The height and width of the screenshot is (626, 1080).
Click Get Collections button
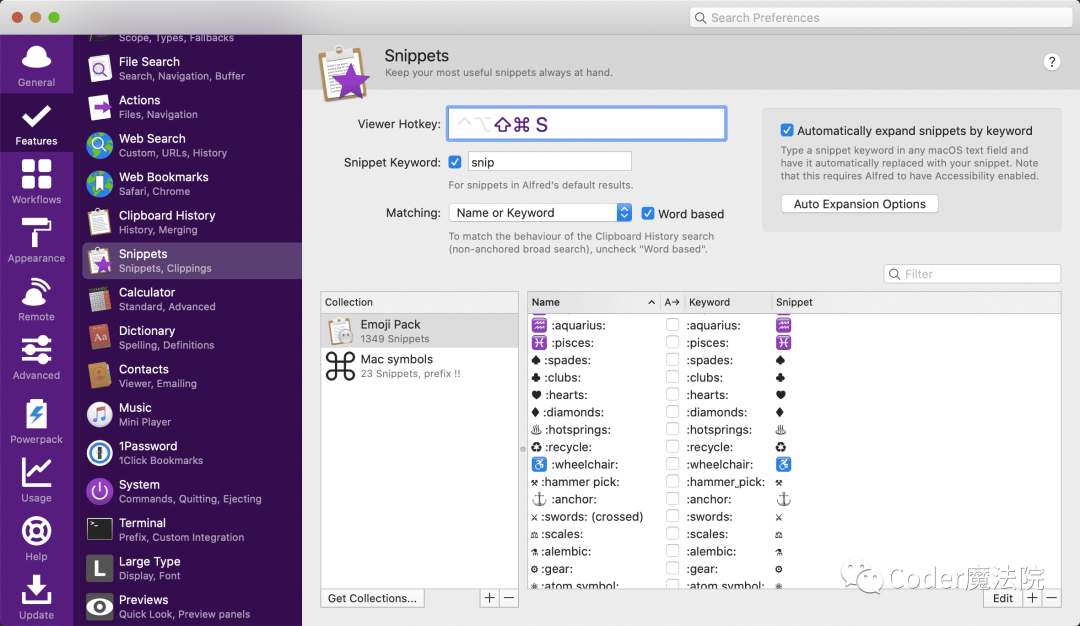coord(373,598)
